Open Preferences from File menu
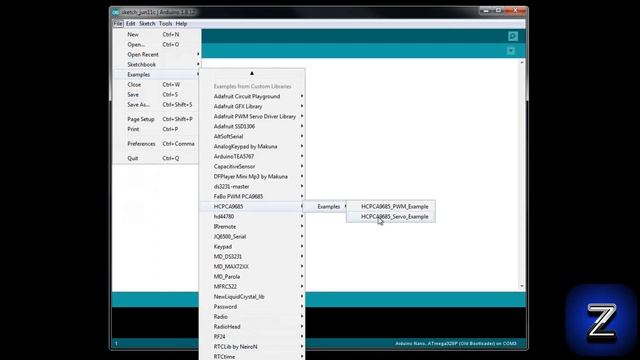The image size is (640, 360). point(157,144)
